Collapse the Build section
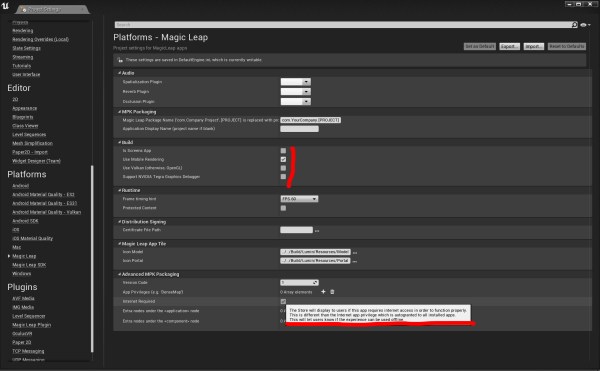The height and width of the screenshot is (371, 600). (x=119, y=142)
